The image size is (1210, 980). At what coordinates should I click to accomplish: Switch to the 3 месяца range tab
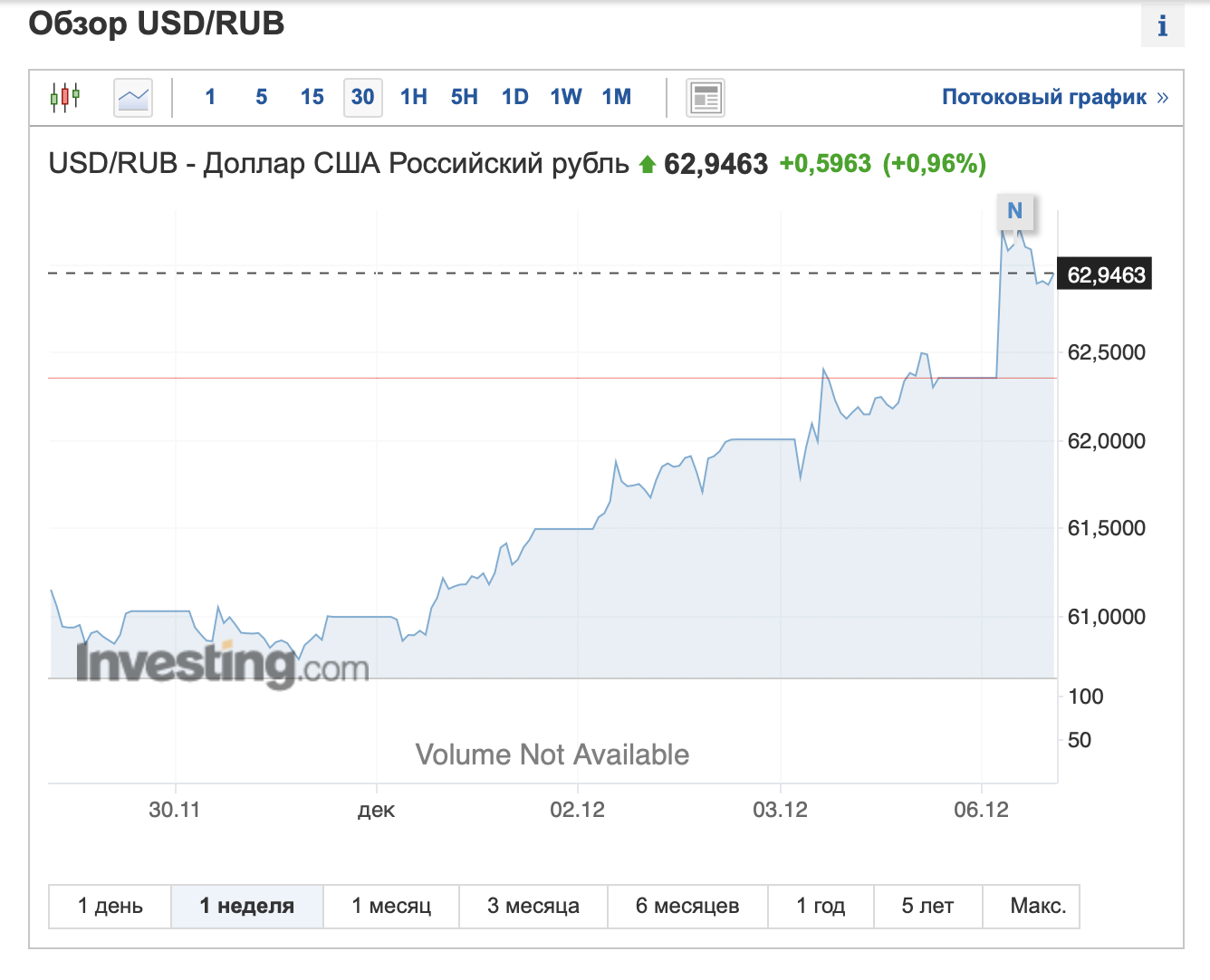point(533,906)
